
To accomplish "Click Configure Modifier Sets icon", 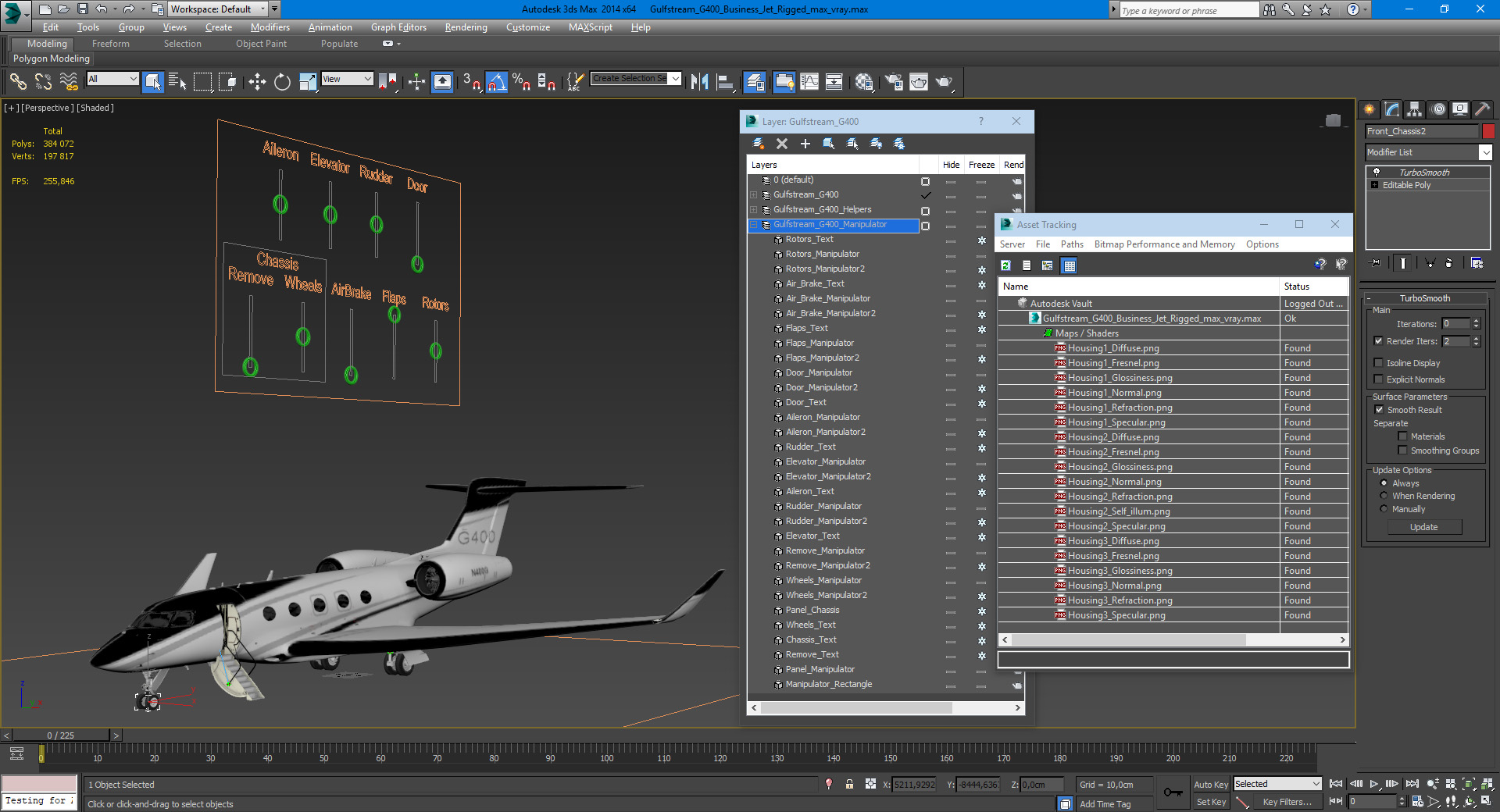I will [1477, 263].
